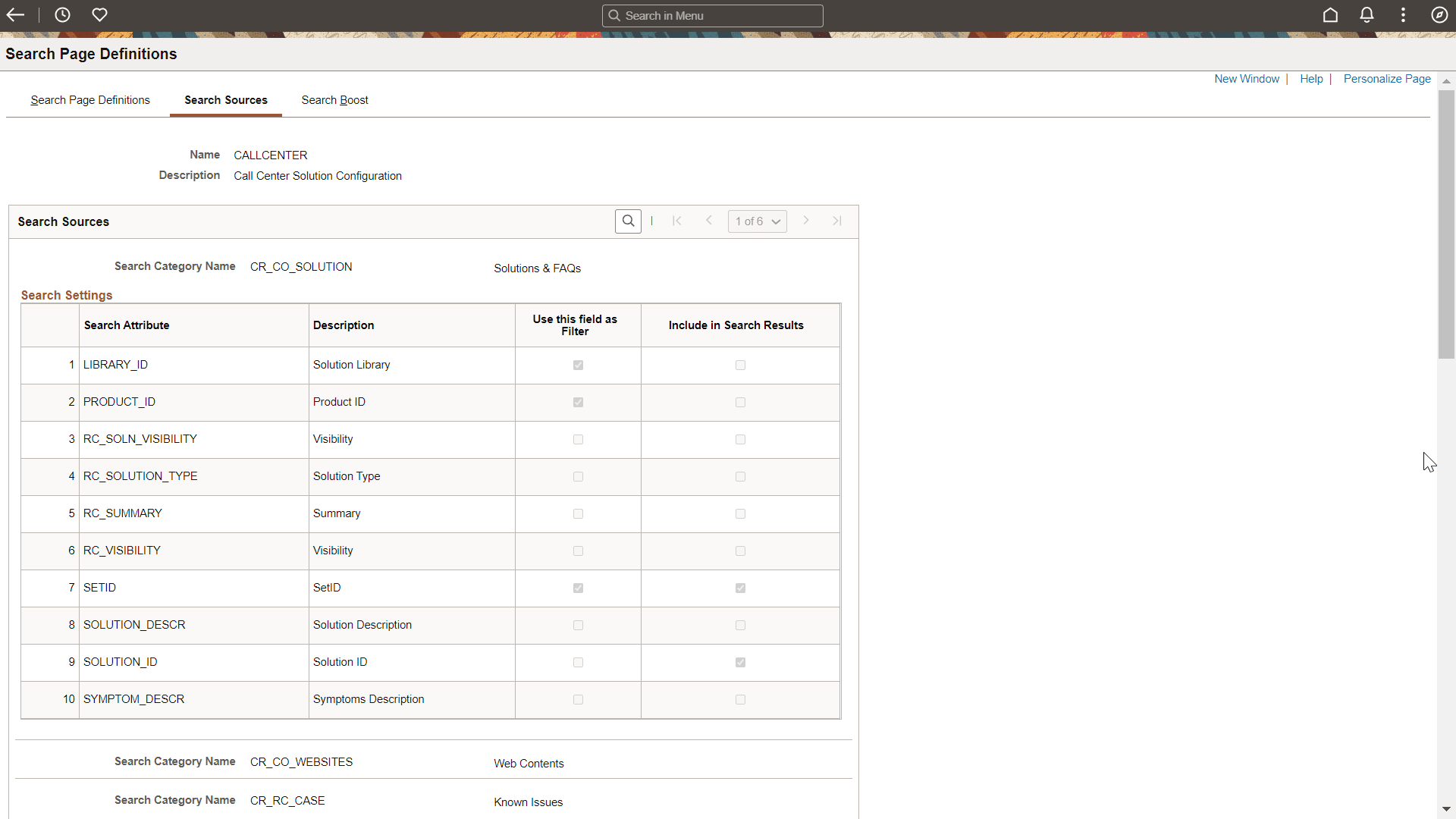Viewport: 1456px width, 819px height.
Task: Open the favorites icon
Action: pos(99,14)
